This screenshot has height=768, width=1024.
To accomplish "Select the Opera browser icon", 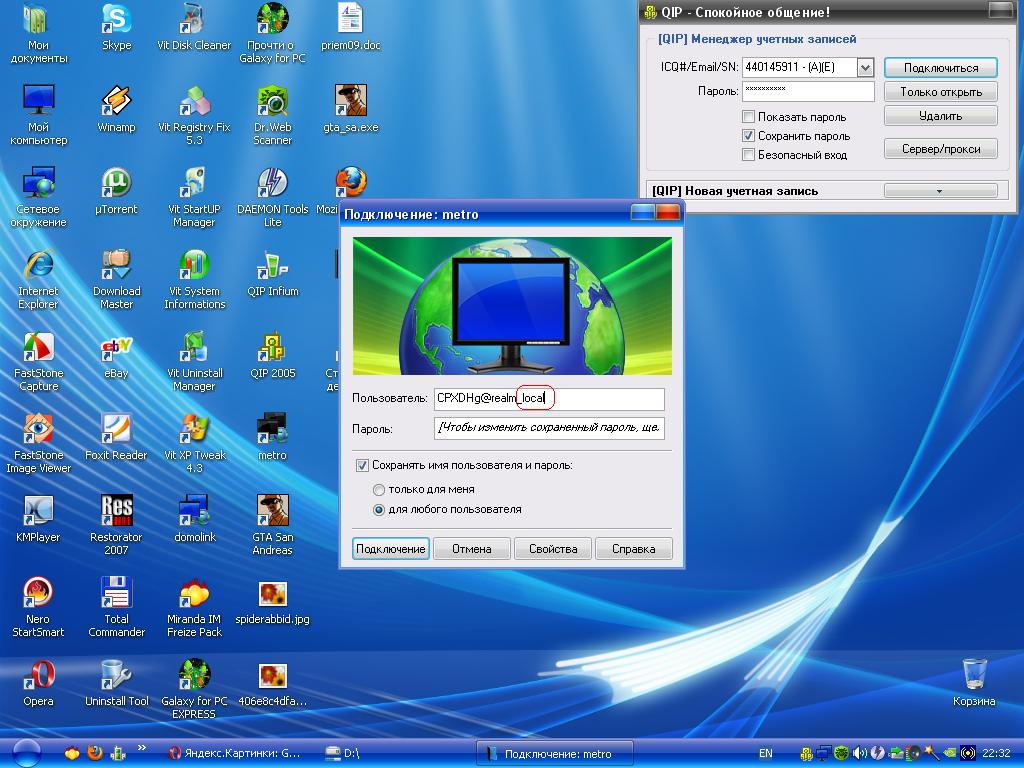I will tap(38, 684).
